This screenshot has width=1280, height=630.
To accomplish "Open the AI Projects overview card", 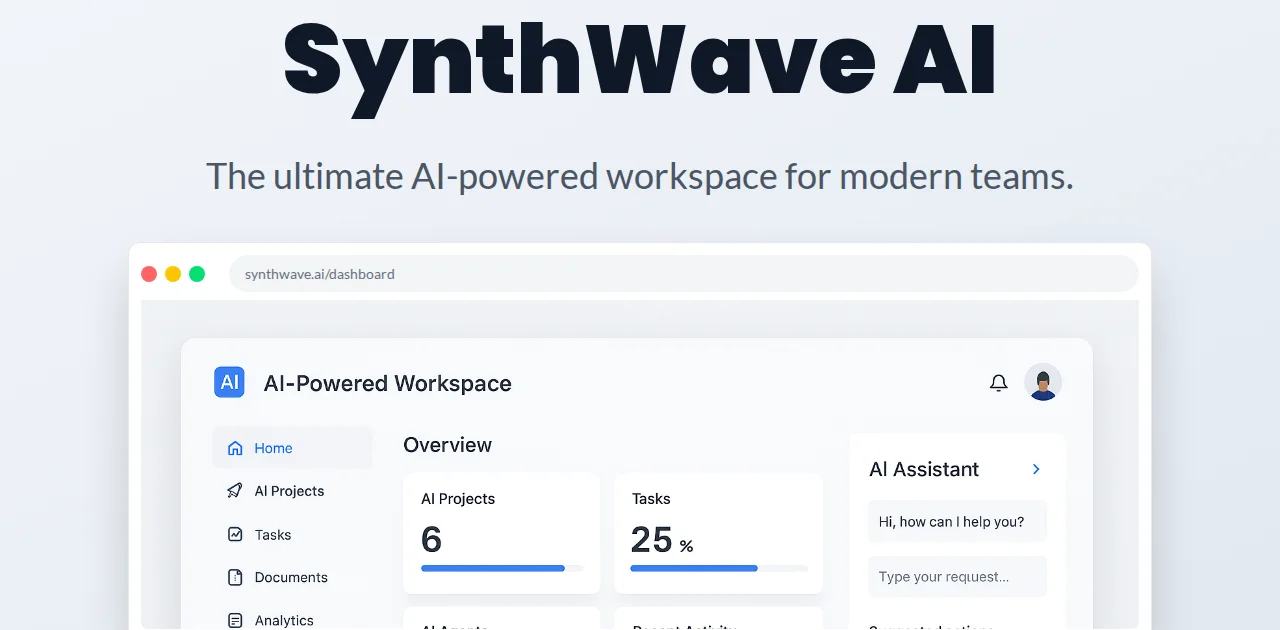I will point(501,532).
